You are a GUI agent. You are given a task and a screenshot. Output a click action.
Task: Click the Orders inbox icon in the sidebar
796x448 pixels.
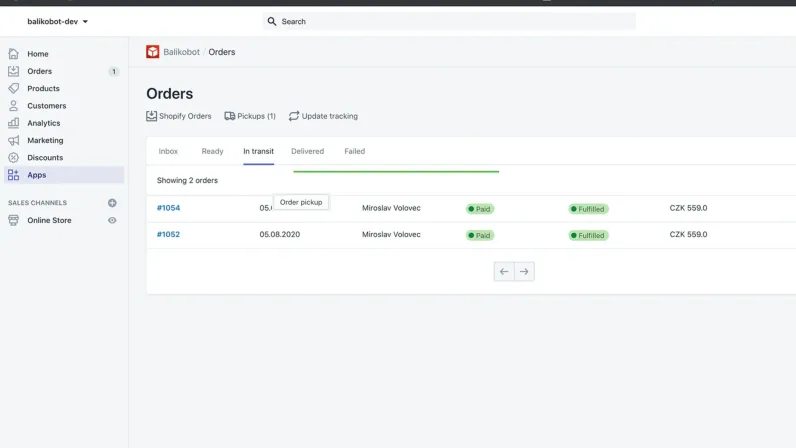[x=14, y=71]
